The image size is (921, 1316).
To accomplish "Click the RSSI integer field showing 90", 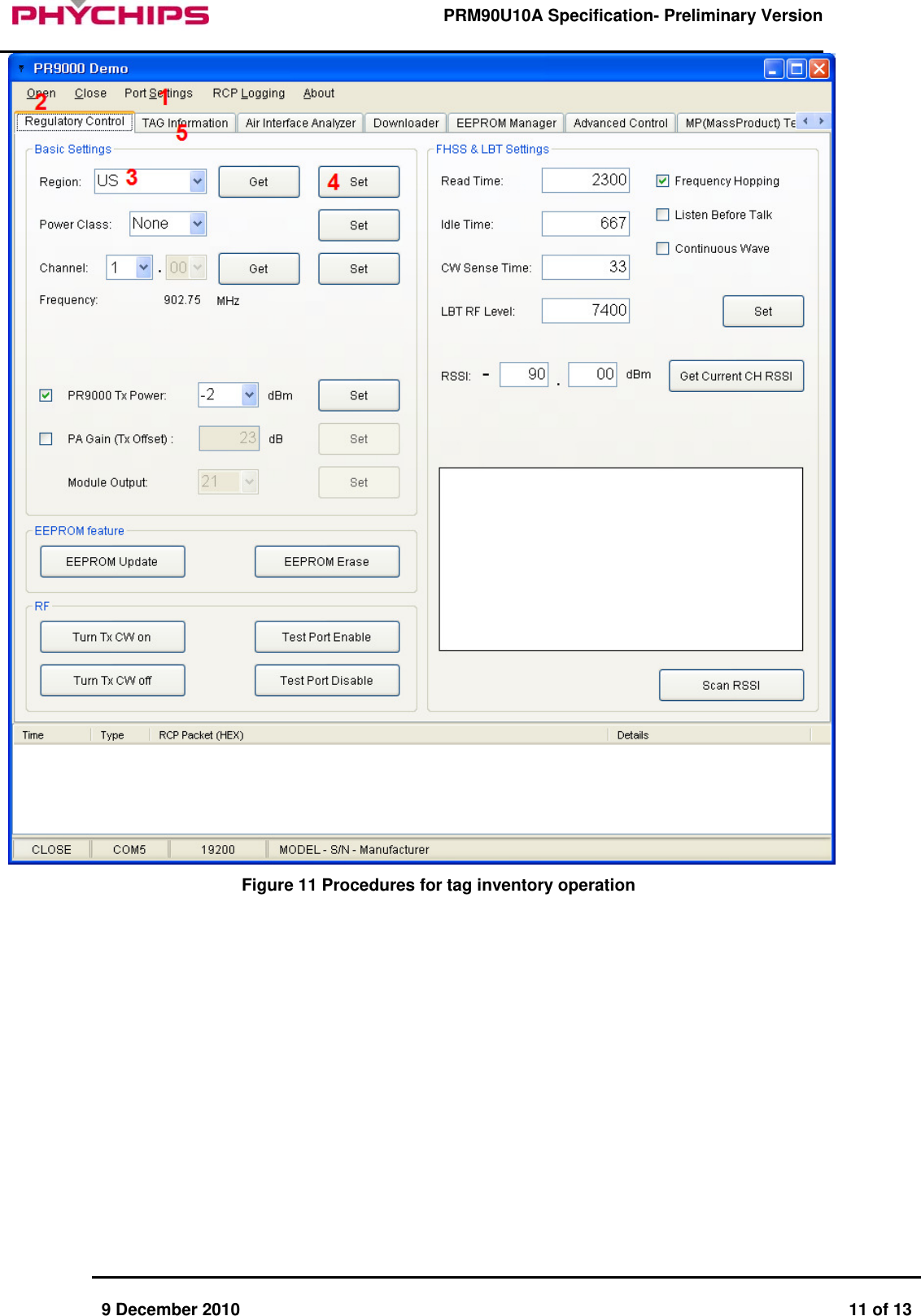I will (524, 374).
